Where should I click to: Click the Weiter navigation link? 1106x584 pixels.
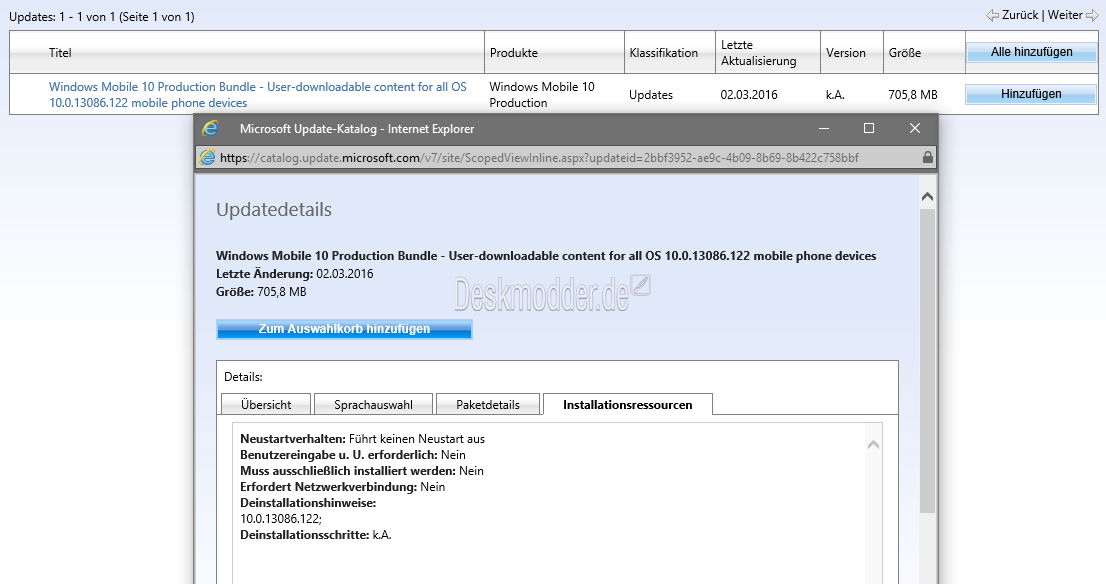tap(1065, 15)
